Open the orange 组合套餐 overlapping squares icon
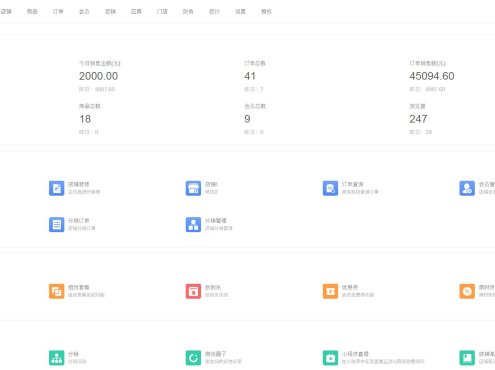Viewport: 495px width, 370px height. click(x=56, y=291)
